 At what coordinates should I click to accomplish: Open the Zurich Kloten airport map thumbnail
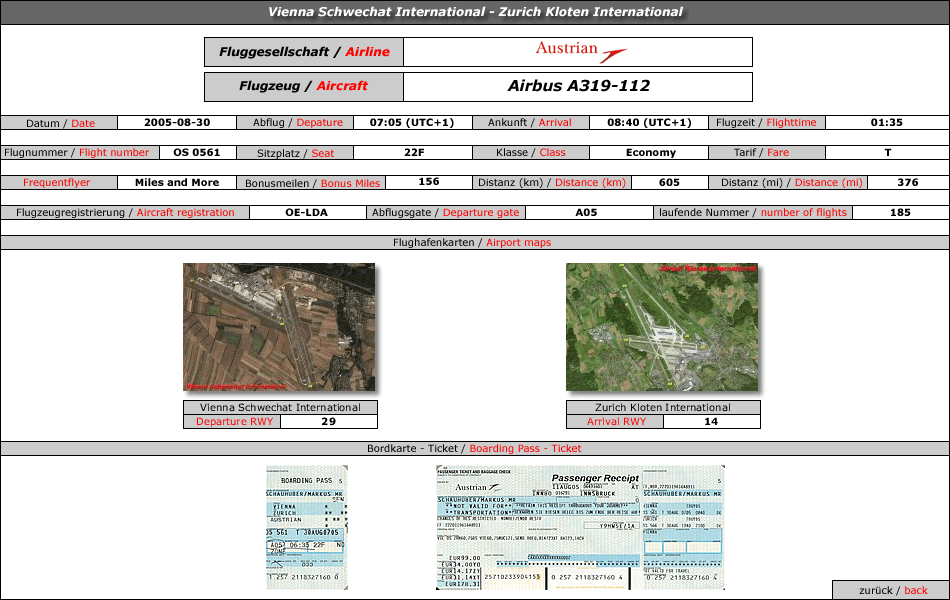point(662,327)
